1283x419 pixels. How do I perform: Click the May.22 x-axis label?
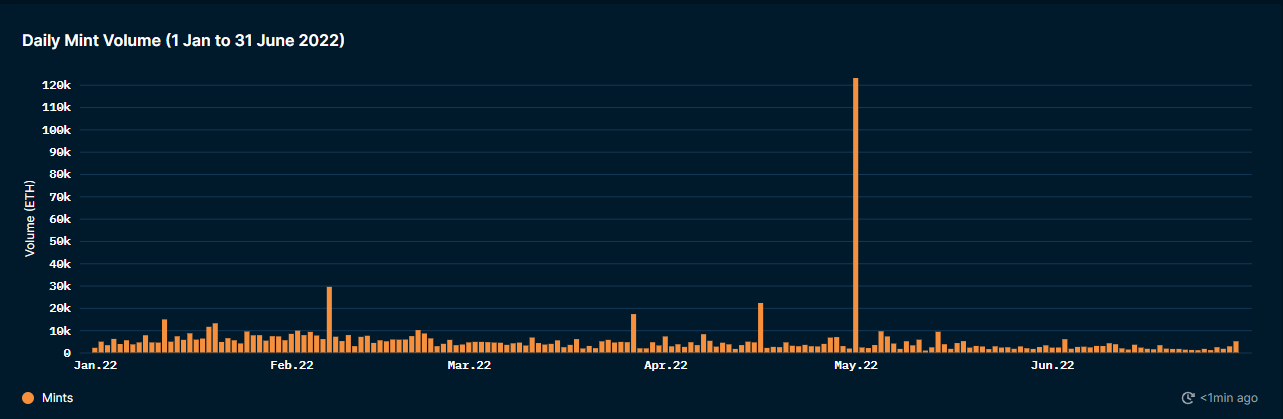pos(856,366)
